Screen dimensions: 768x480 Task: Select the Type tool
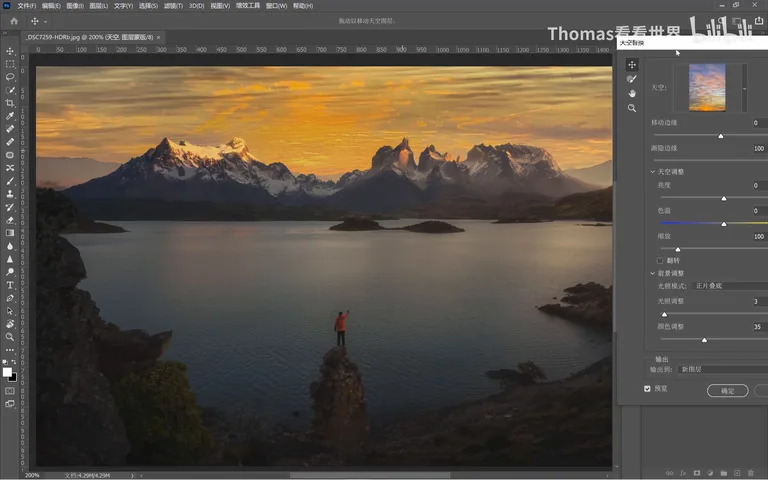10,285
